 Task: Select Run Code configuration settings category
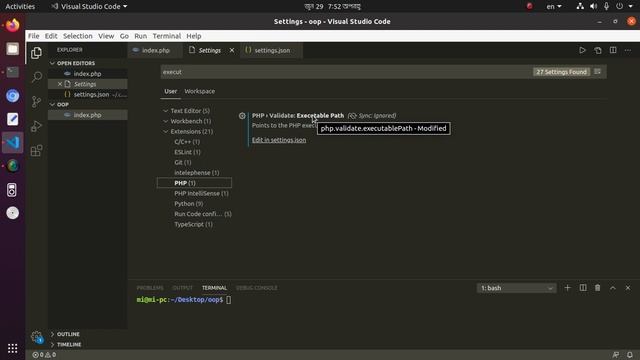203,214
